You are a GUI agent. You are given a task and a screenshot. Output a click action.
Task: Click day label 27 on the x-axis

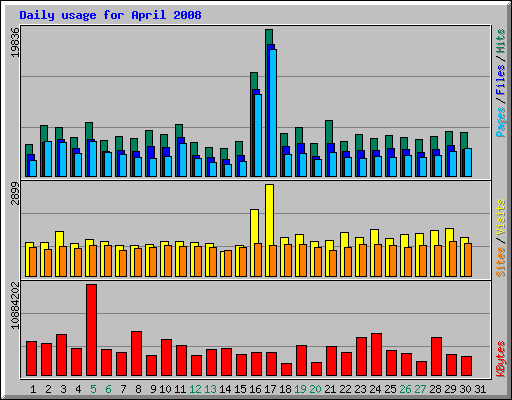420,389
